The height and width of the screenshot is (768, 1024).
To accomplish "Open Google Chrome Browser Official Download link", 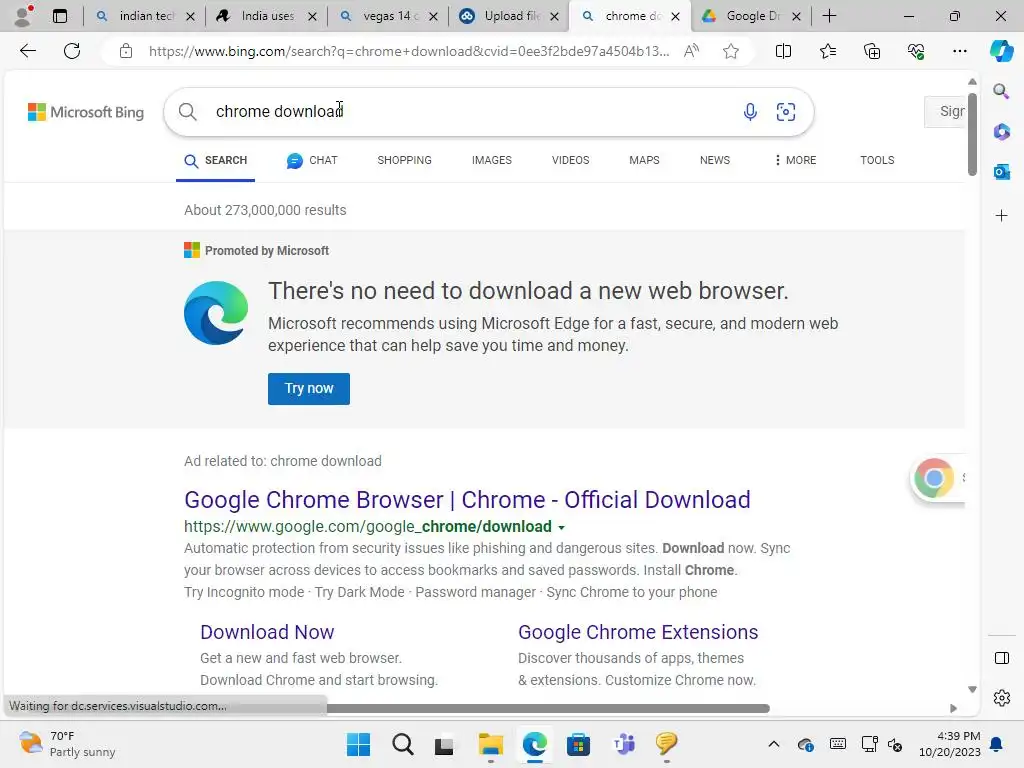I will 467,500.
